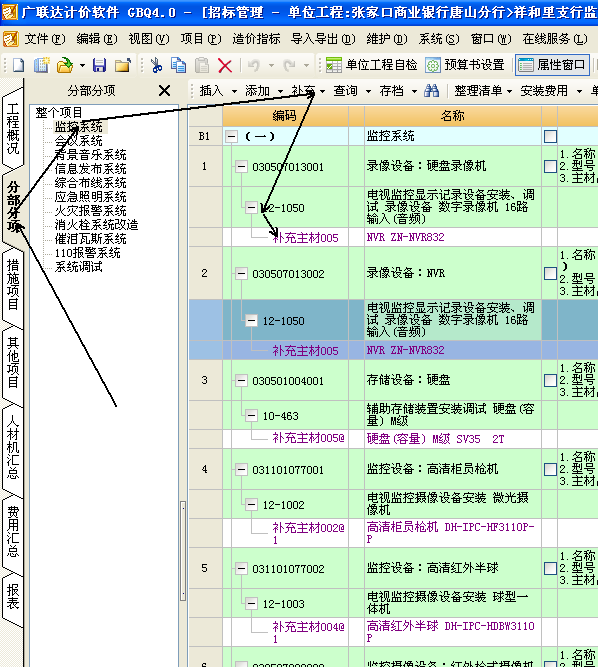
Task: Open the 安装费用 dropdown arrow
Action: [579, 91]
